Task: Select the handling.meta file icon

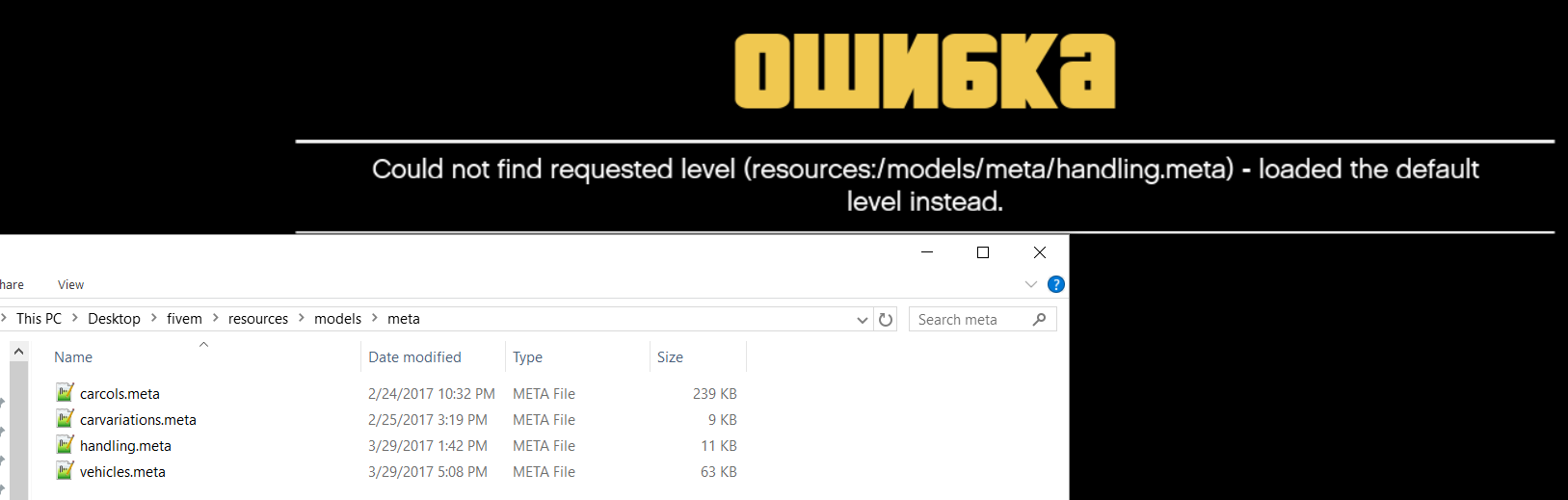Action: 65,444
